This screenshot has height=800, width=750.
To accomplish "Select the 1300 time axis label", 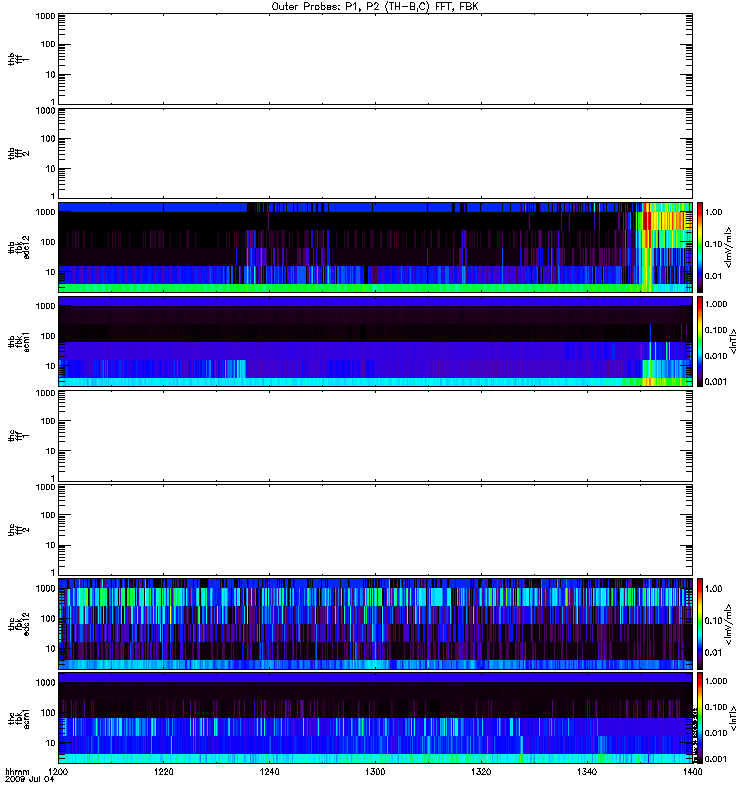I will tap(375, 771).
